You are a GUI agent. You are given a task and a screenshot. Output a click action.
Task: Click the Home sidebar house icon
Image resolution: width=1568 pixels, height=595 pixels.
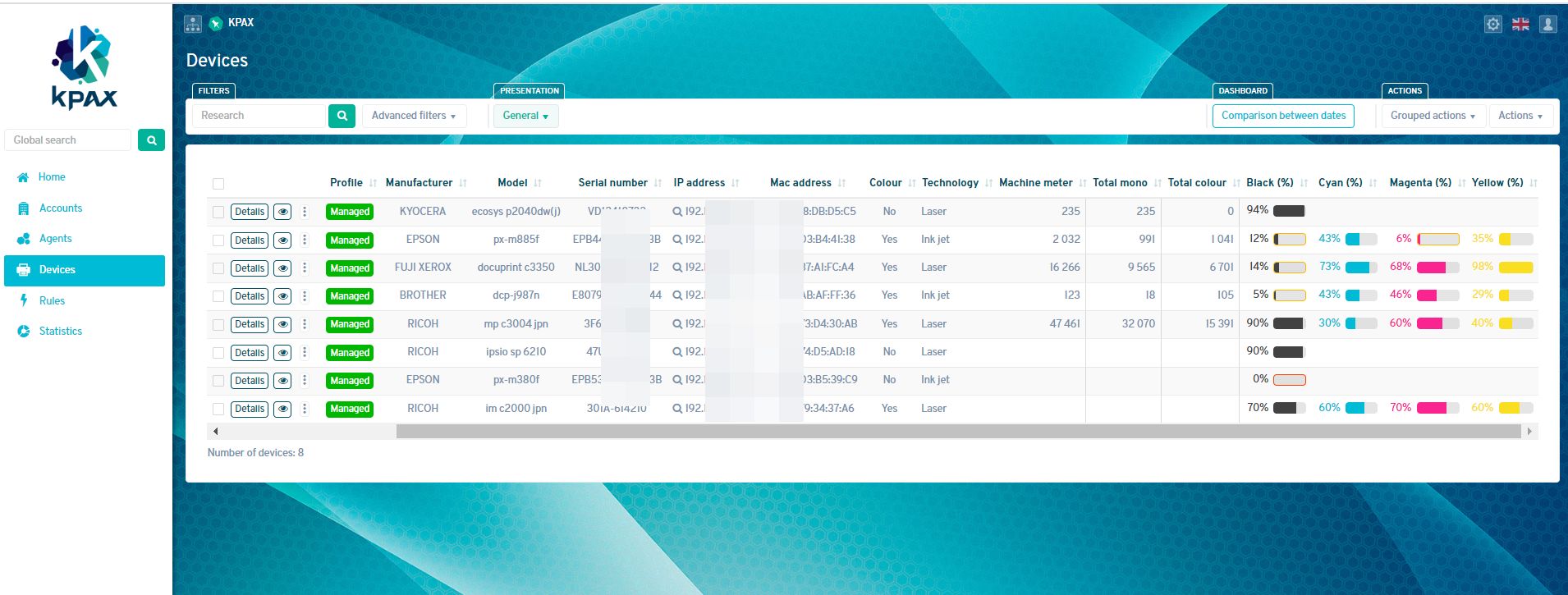23,177
